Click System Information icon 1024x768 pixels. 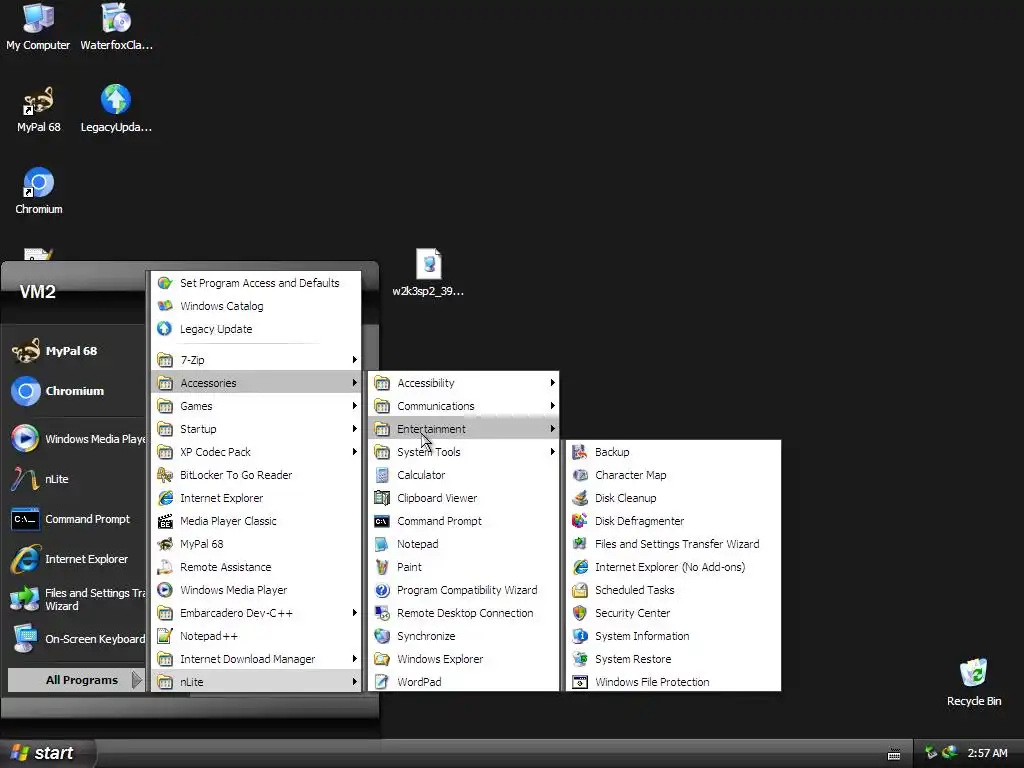pos(579,635)
